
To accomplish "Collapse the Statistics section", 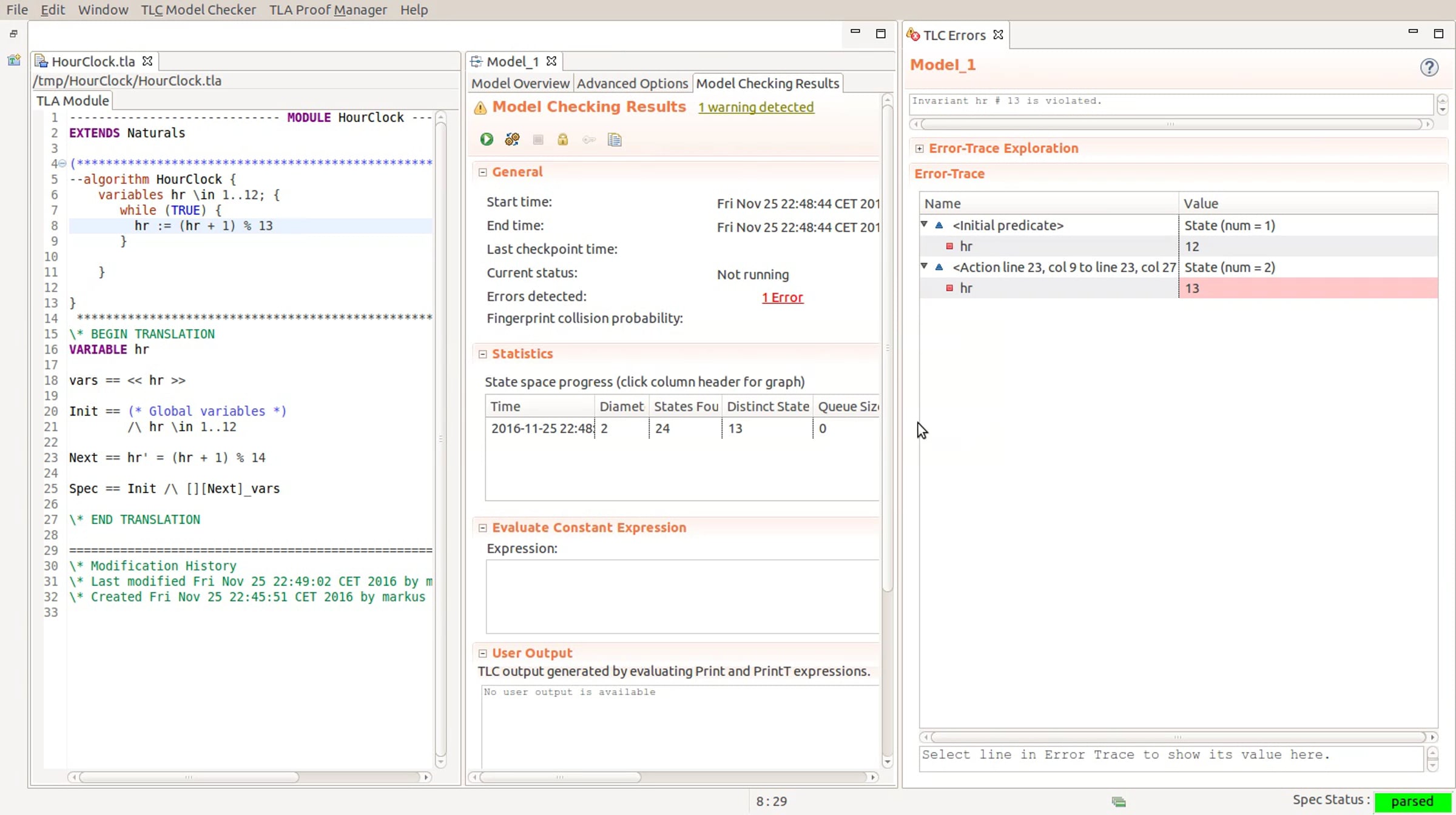I will click(482, 354).
